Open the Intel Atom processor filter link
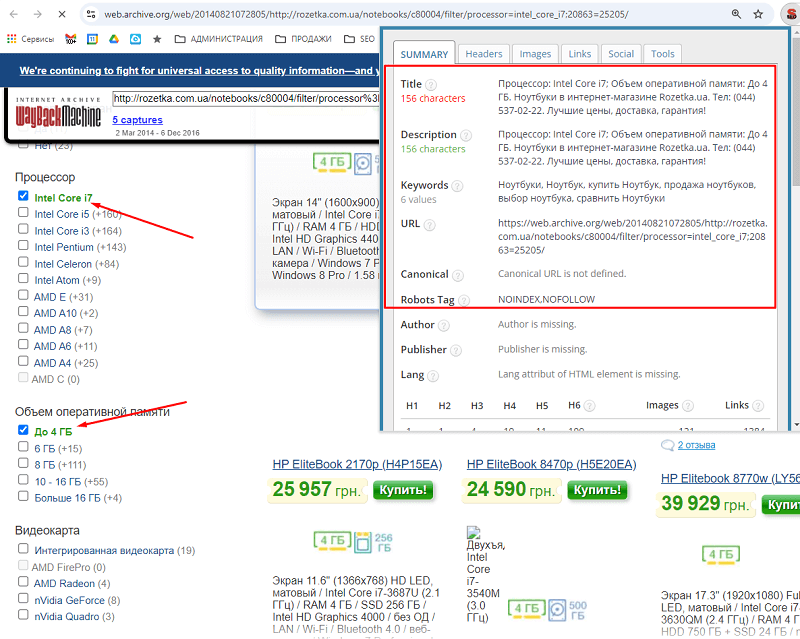This screenshot has width=800, height=639. [57, 280]
